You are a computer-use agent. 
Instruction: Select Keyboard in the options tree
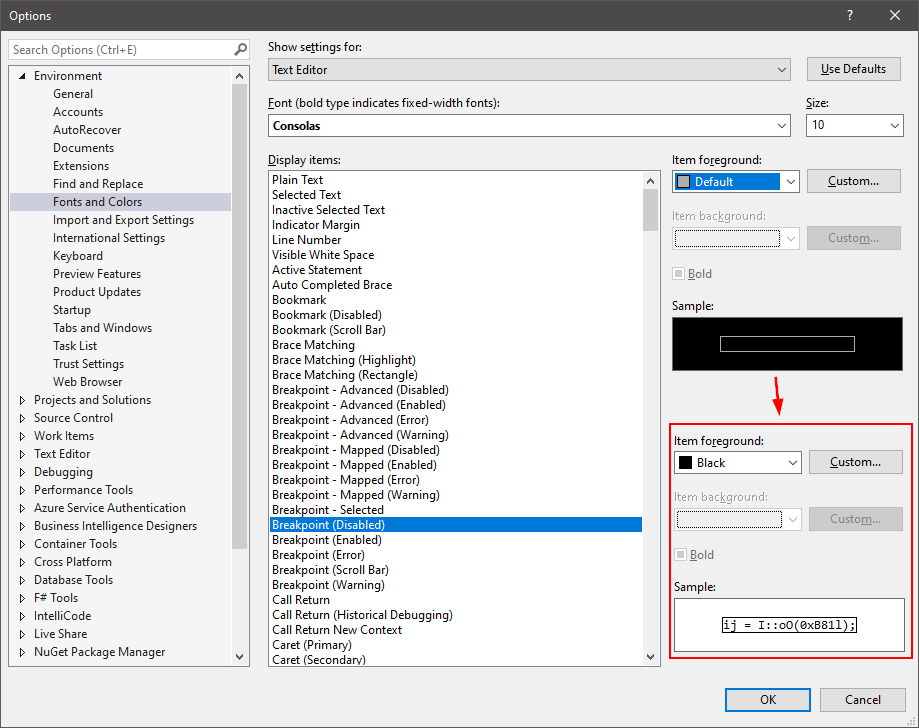pyautogui.click(x=78, y=256)
